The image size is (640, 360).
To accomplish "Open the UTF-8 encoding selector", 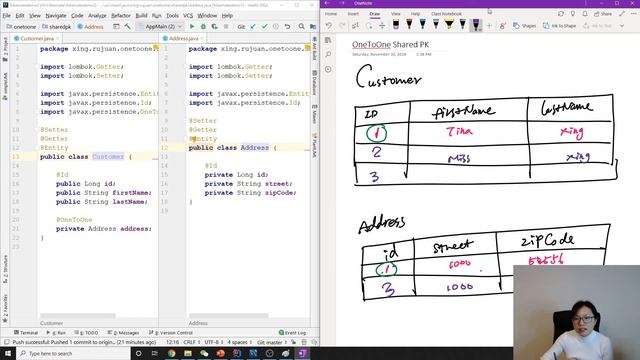I will pos(214,342).
